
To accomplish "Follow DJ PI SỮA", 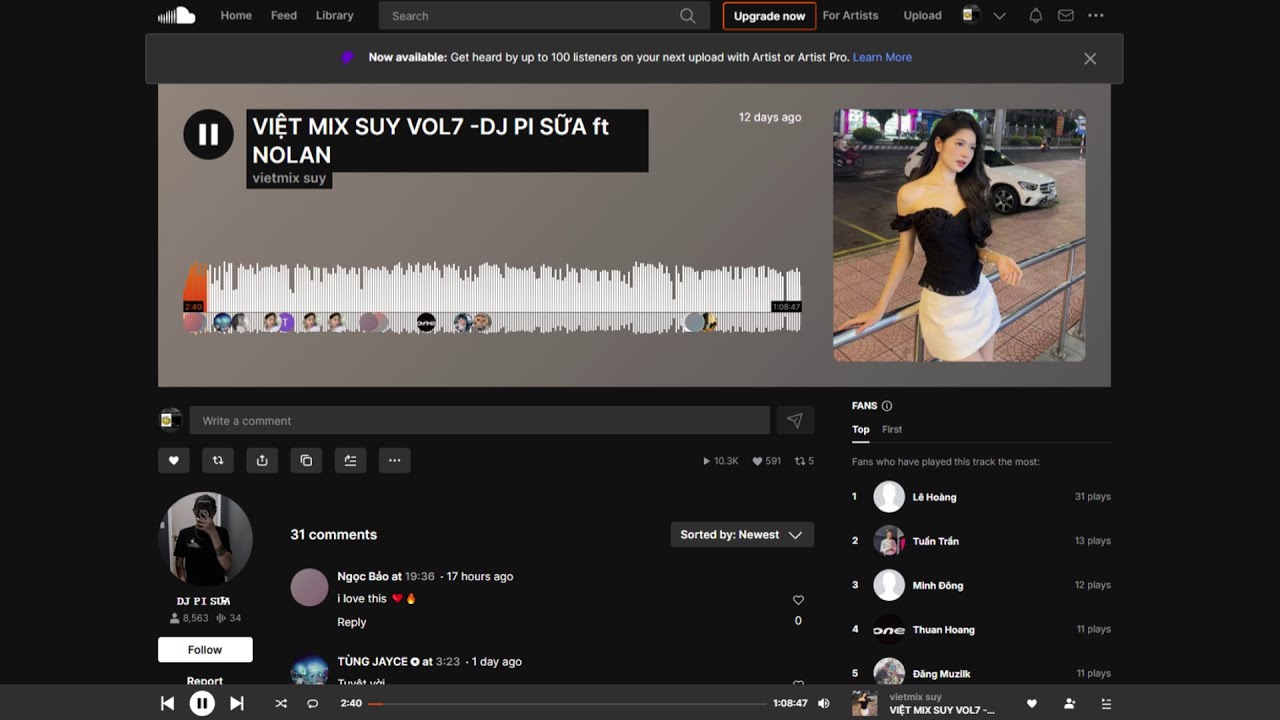I will tap(205, 650).
